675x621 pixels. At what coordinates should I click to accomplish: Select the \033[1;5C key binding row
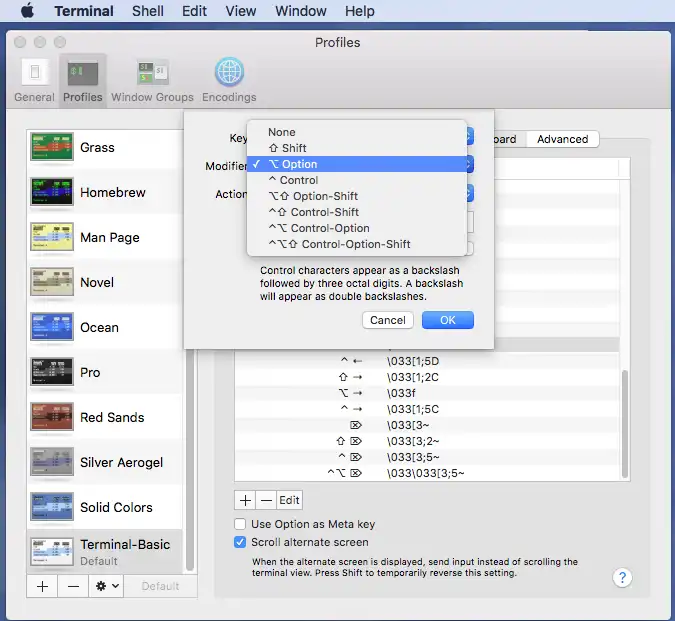coord(427,409)
